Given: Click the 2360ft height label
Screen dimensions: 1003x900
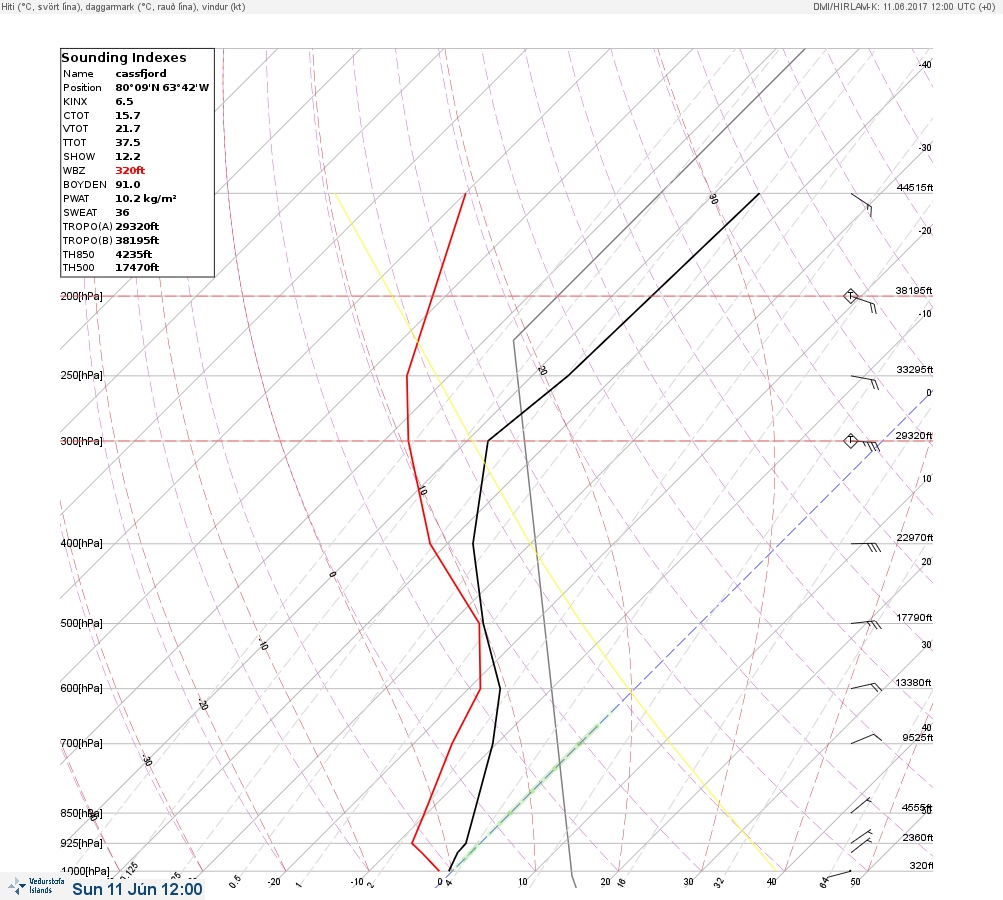Looking at the screenshot, I should coord(918,837).
